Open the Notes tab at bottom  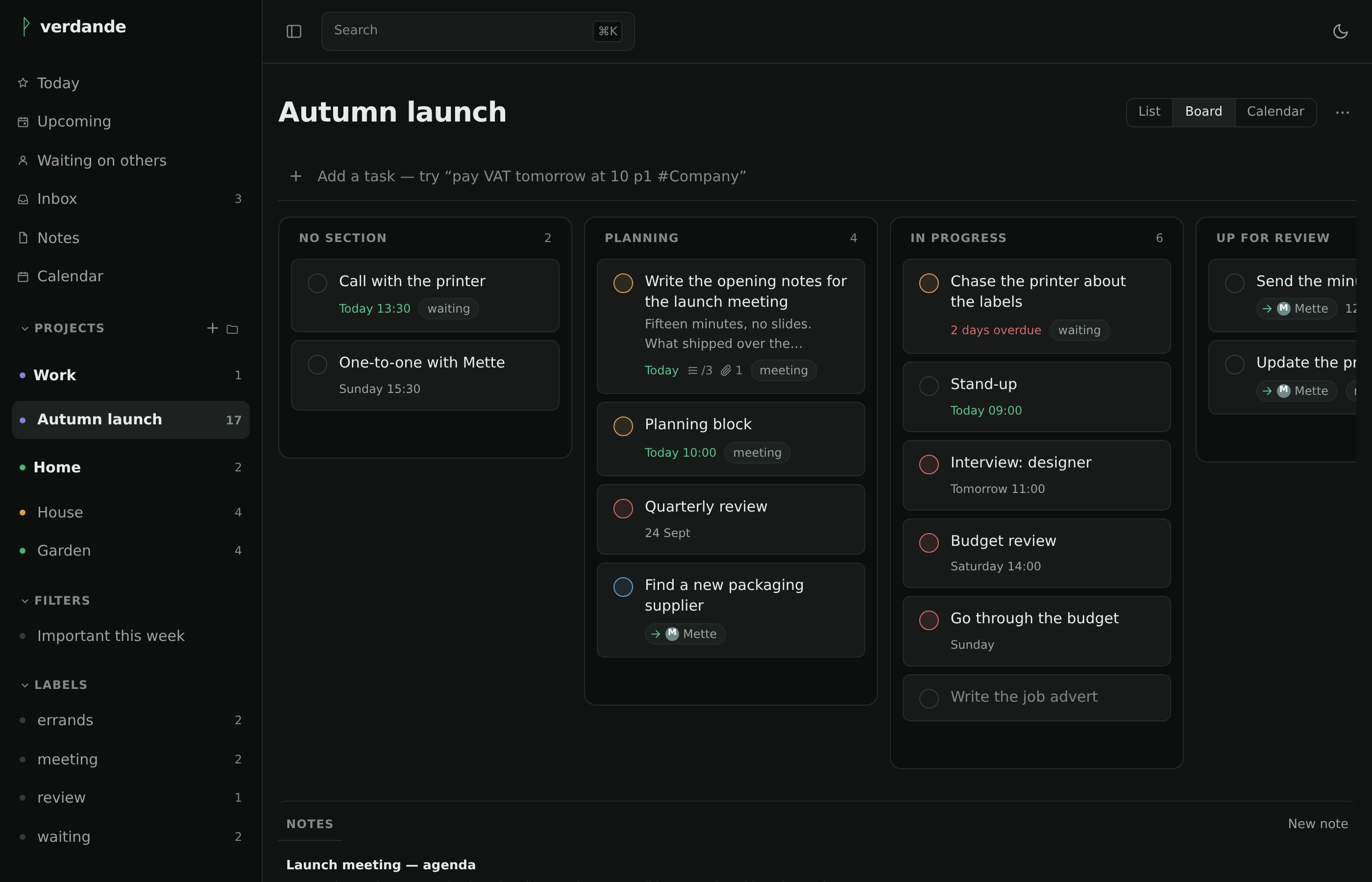pyautogui.click(x=310, y=824)
